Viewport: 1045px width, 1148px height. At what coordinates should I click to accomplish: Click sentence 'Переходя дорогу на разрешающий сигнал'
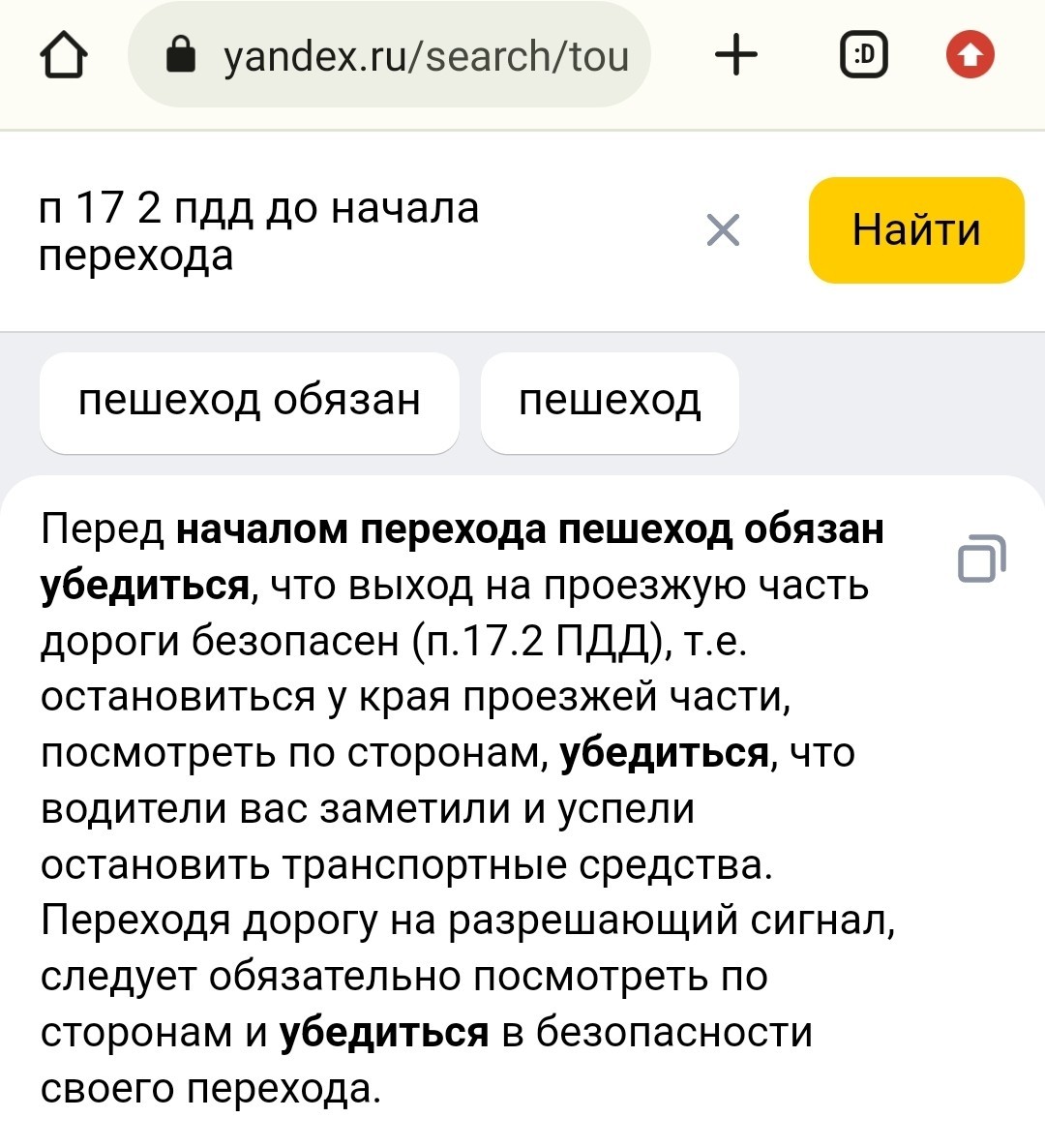468,921
